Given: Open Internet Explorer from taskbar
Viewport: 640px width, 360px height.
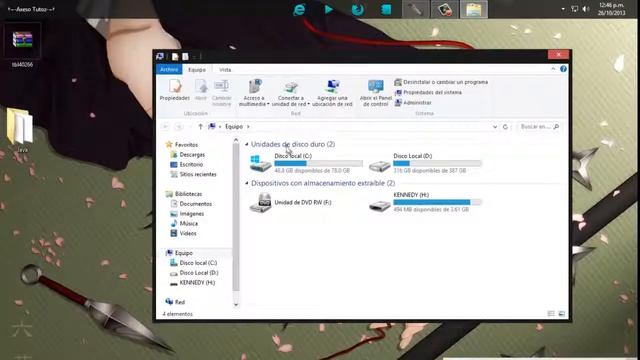Looking at the screenshot, I should coord(299,9).
